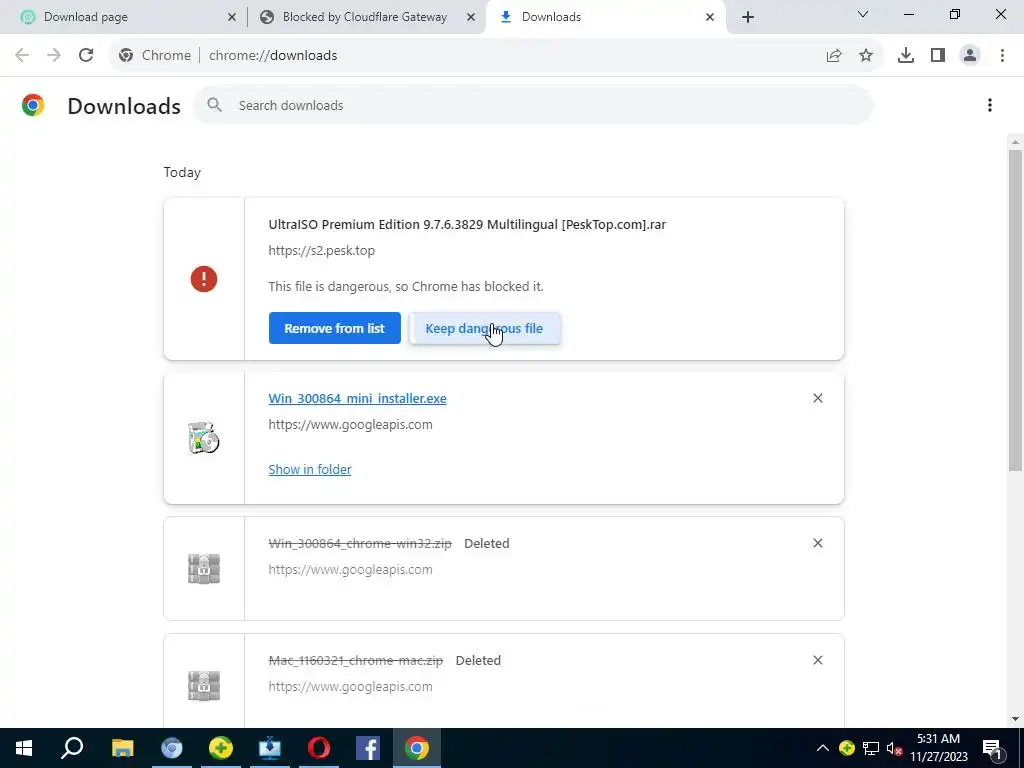The height and width of the screenshot is (768, 1024).
Task: Open the green plus app in taskbar
Action: click(x=221, y=748)
